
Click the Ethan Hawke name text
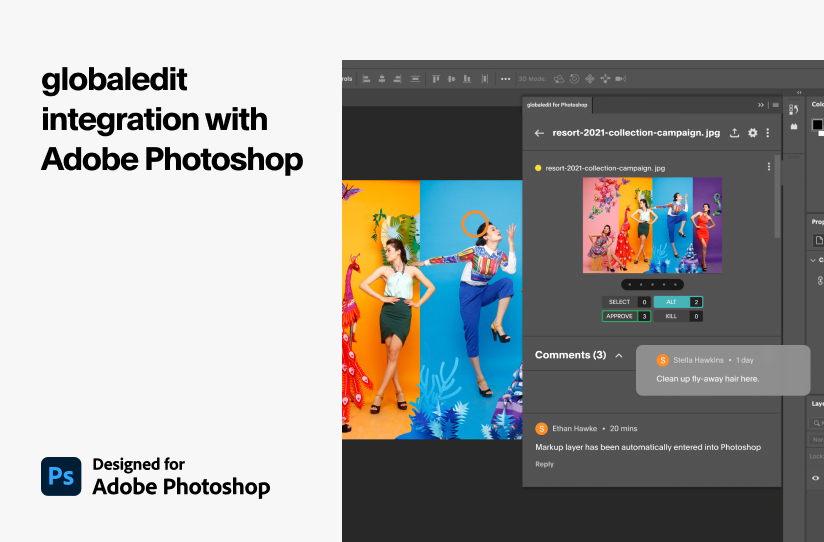click(574, 428)
